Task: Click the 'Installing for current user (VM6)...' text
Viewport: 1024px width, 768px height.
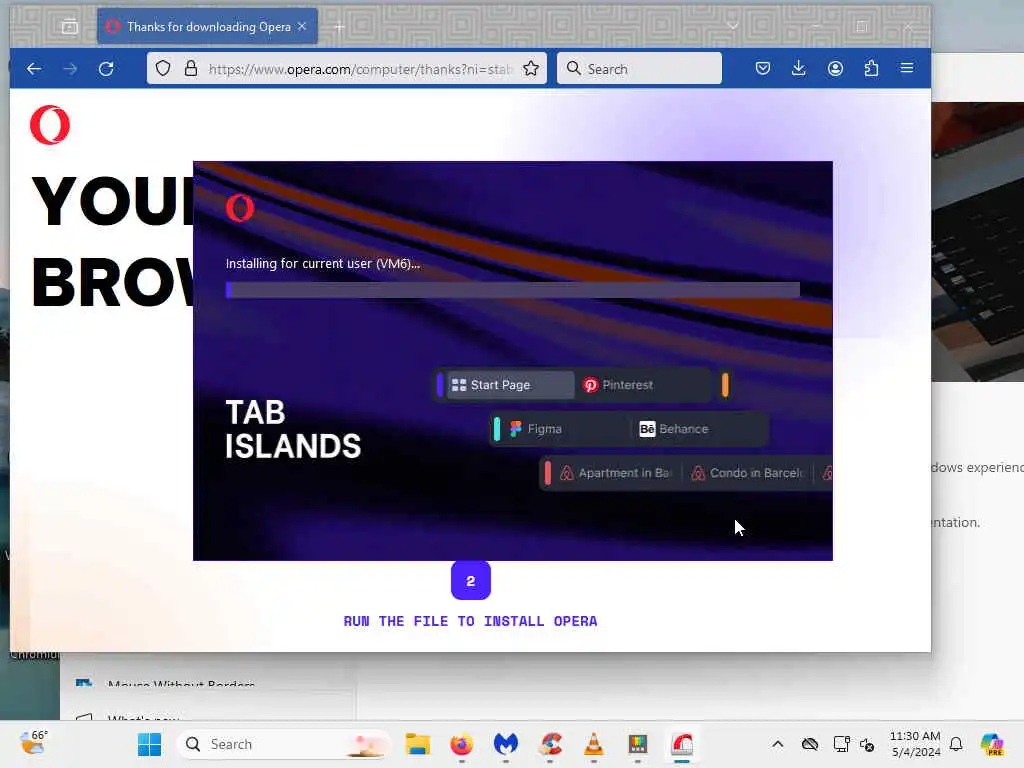Action: point(323,264)
